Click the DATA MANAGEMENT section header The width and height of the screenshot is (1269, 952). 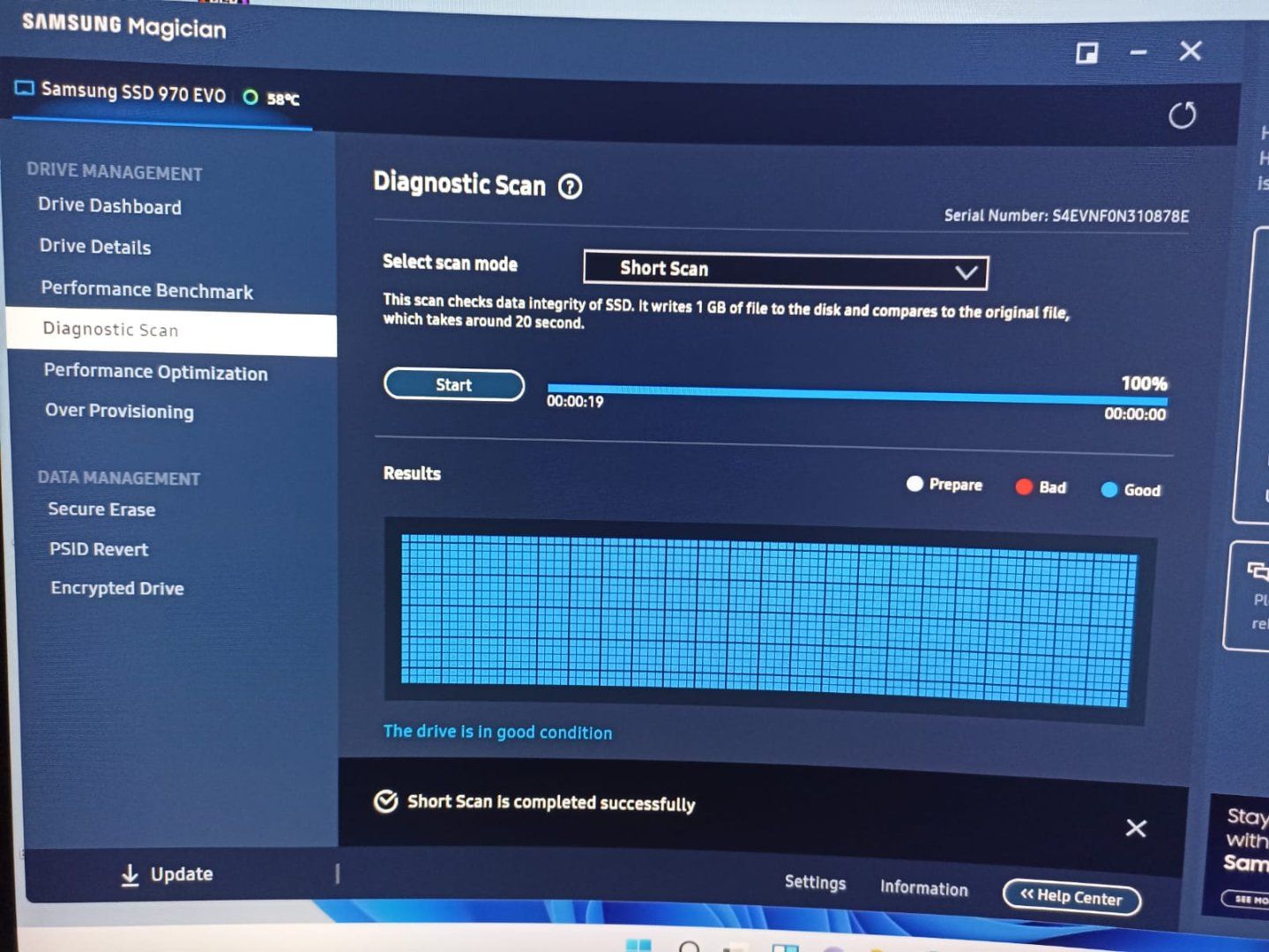click(119, 478)
